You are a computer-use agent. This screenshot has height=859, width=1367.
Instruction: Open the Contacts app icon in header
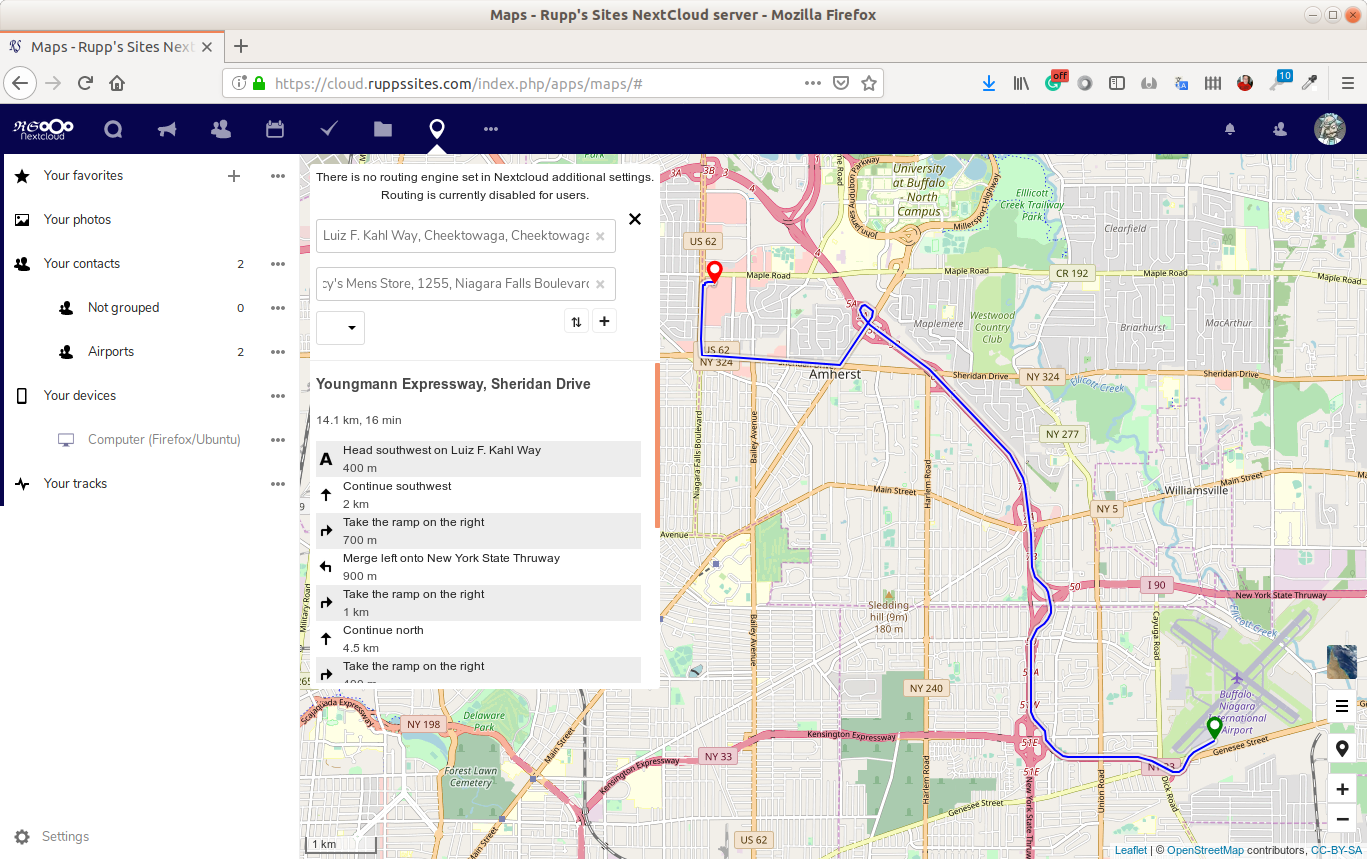point(221,129)
